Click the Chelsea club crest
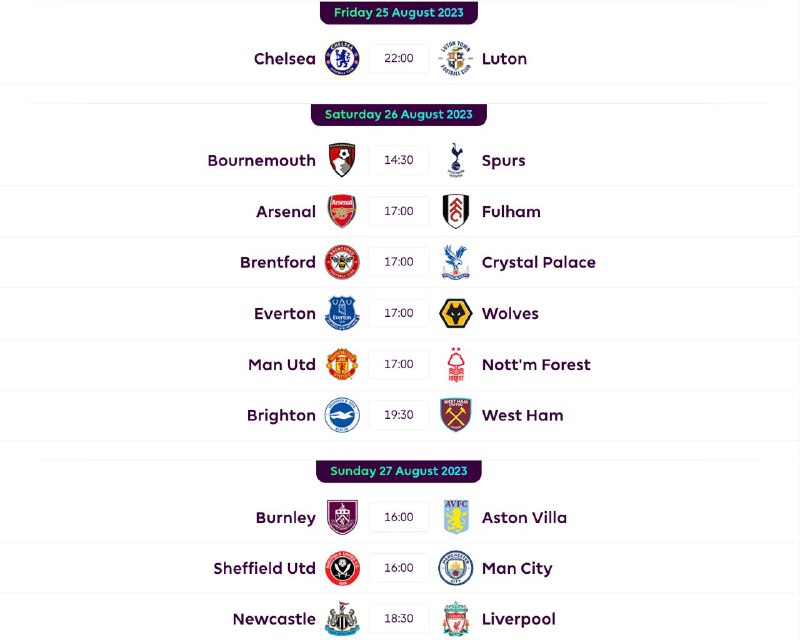The image size is (800, 640). pos(342,59)
